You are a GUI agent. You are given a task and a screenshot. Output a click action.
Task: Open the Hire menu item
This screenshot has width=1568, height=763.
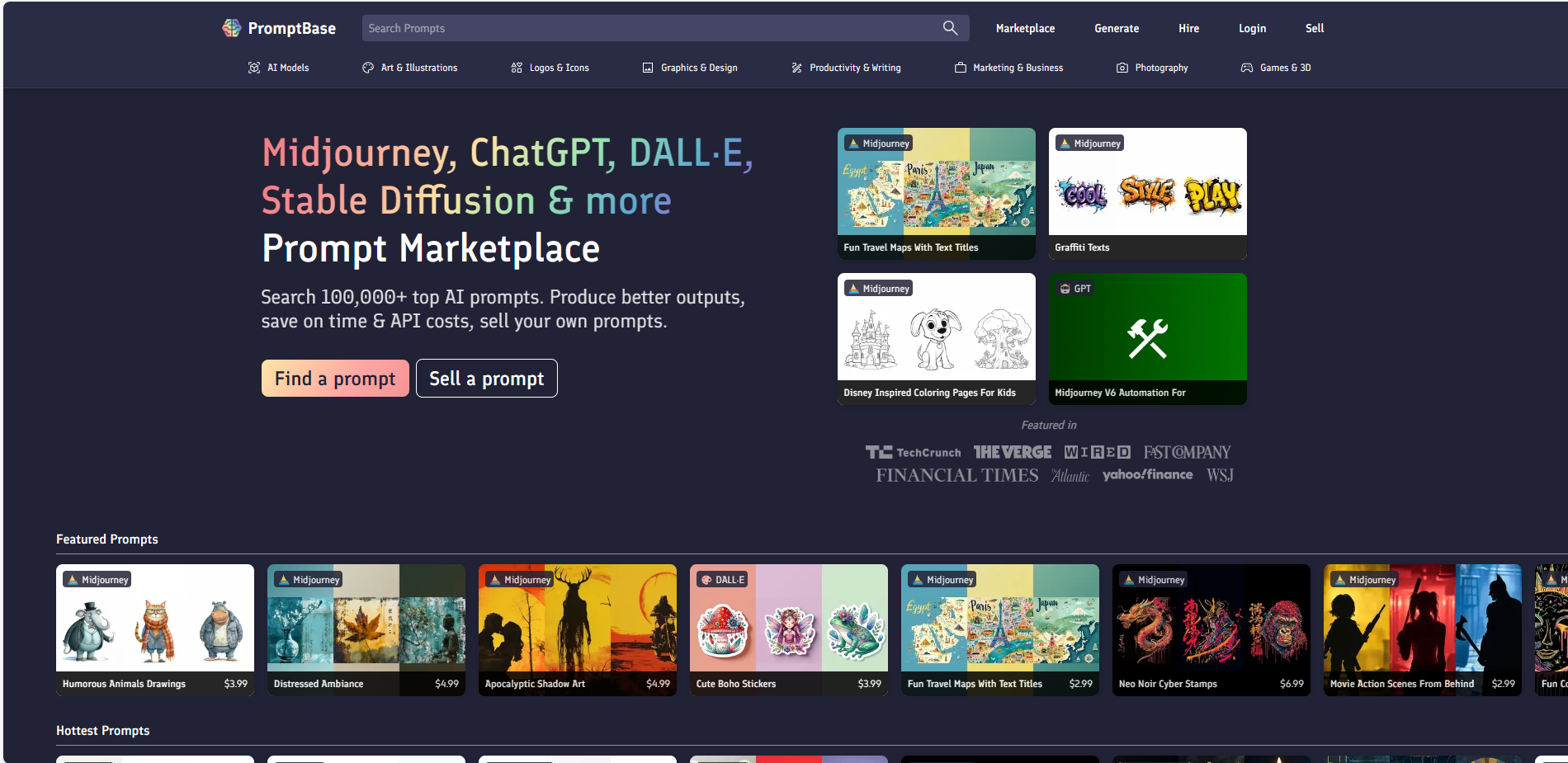pyautogui.click(x=1188, y=28)
